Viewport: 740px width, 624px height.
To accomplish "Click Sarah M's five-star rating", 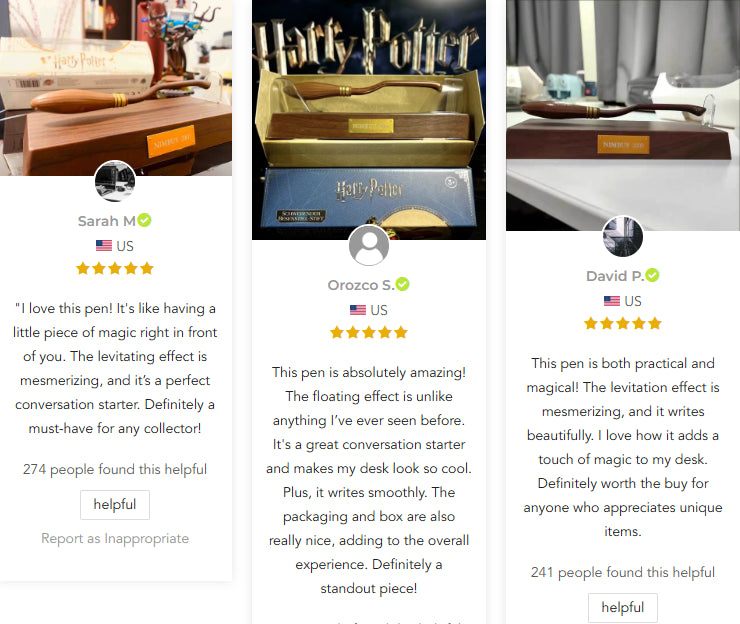I will [x=115, y=269].
